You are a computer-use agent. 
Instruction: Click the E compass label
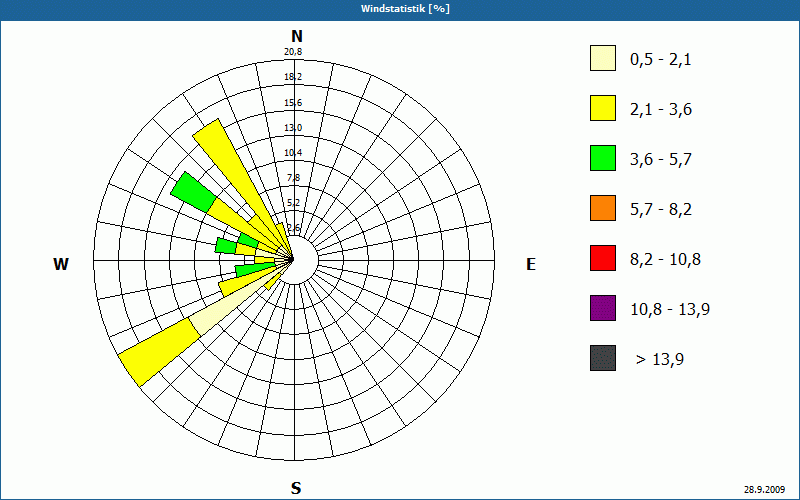point(531,264)
